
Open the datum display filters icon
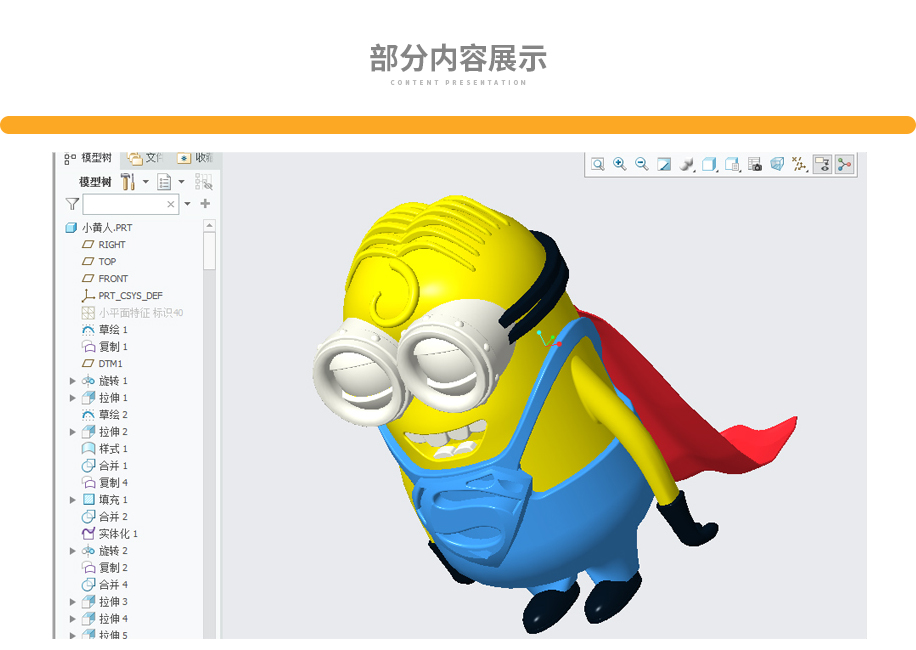799,165
